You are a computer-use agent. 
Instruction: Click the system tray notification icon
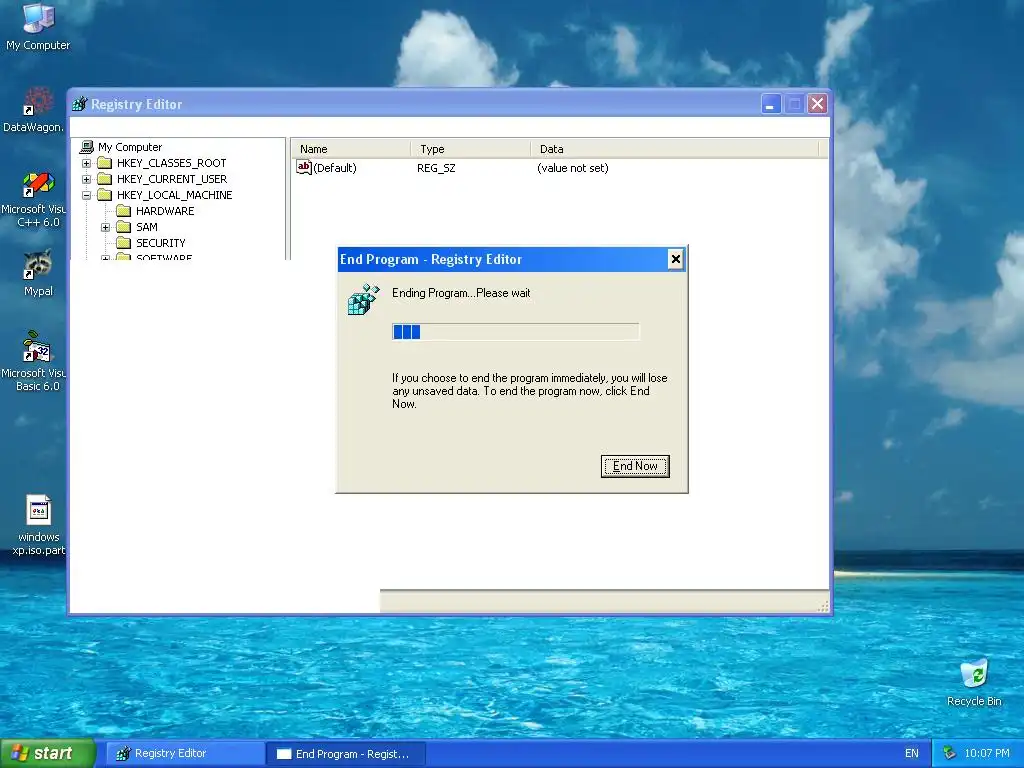(x=950, y=753)
